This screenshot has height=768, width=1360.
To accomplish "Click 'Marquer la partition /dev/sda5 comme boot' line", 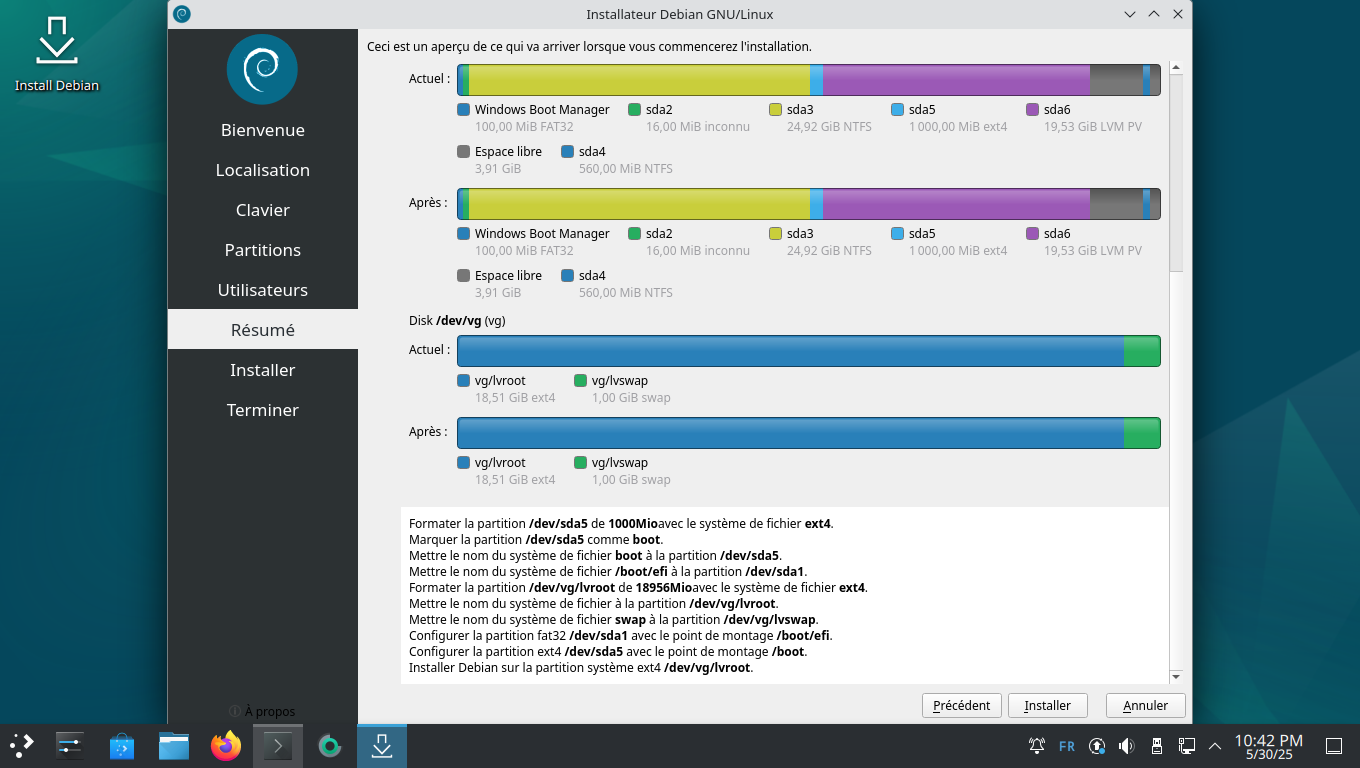I will click(536, 539).
